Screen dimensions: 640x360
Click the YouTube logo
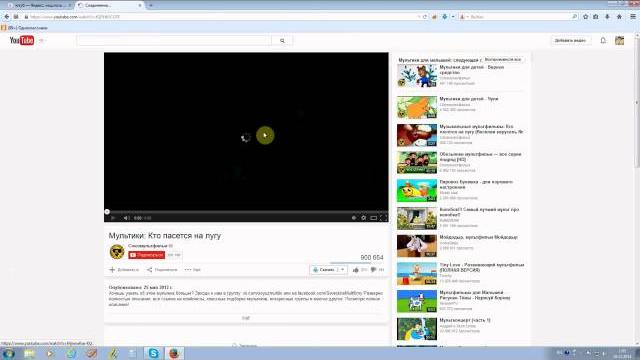[x=22, y=40]
